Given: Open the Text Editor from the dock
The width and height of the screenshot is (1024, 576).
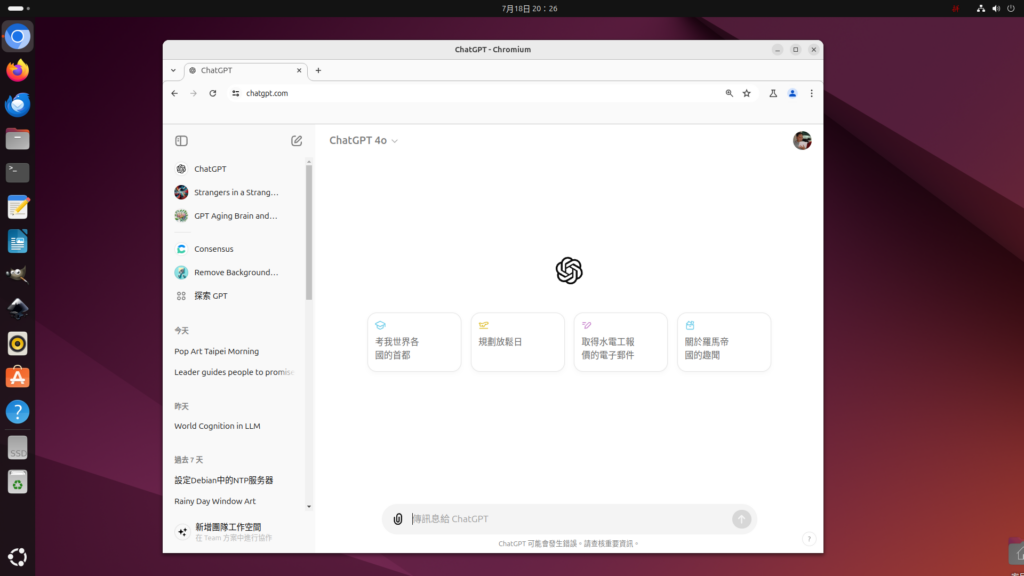Looking at the screenshot, I should [18, 207].
